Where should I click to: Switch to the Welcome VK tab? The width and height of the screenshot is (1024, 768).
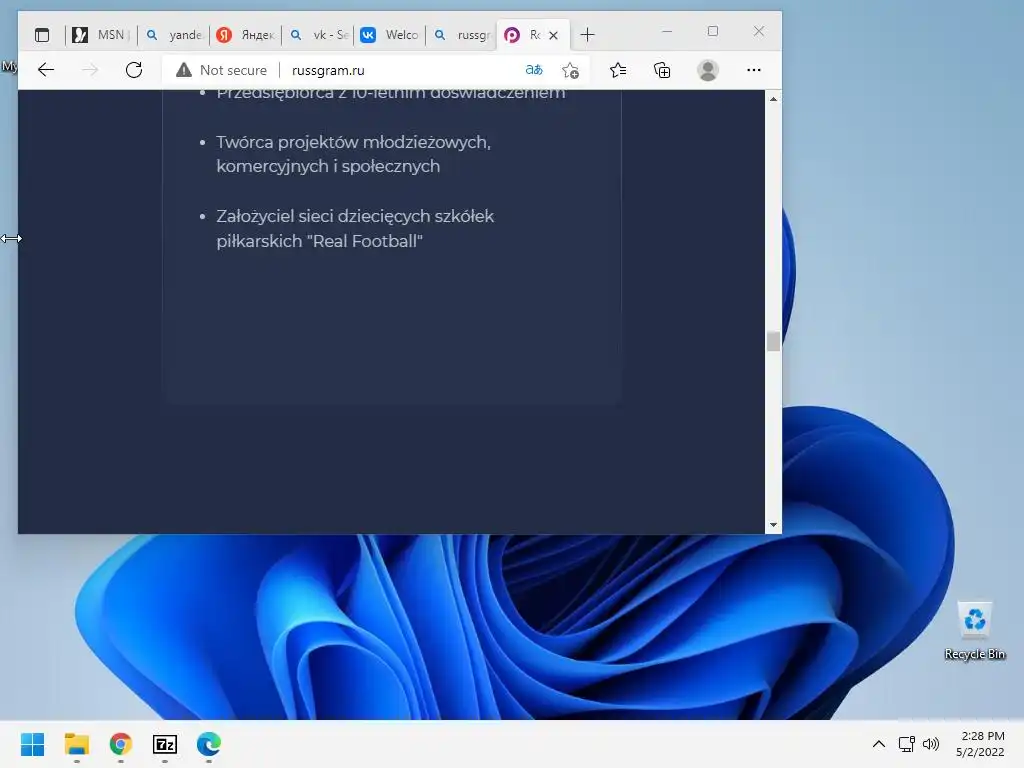390,35
